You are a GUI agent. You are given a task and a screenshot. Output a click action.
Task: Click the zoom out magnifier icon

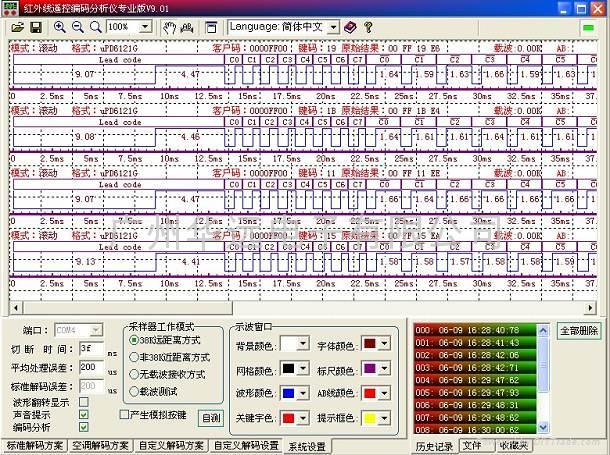coord(77,26)
